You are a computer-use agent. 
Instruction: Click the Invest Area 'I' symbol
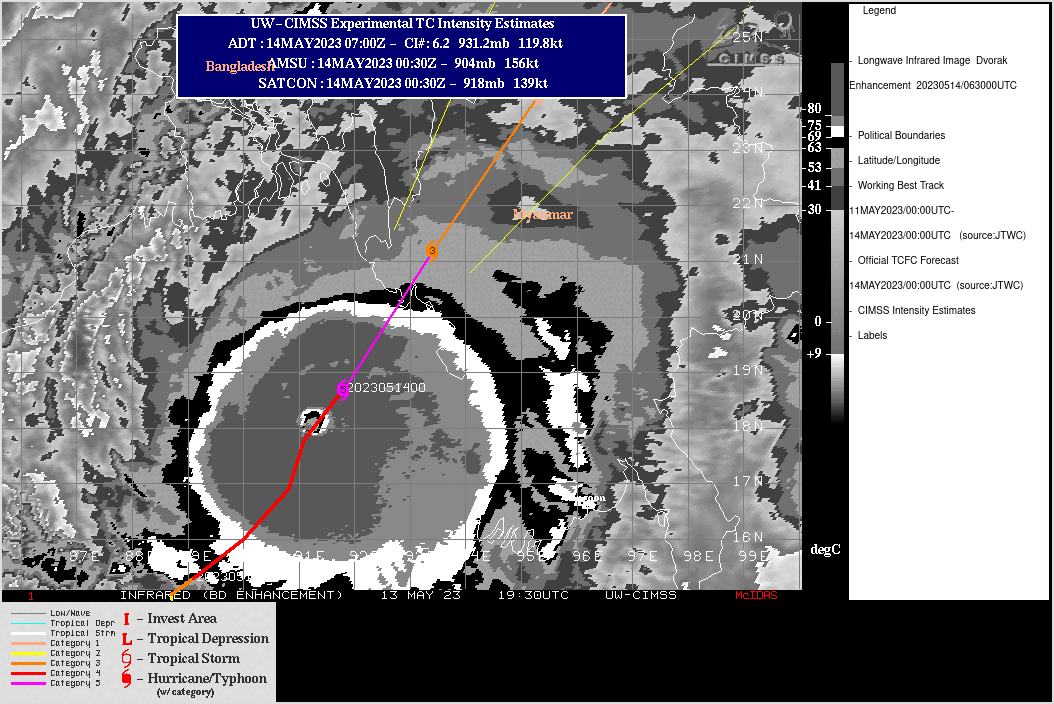126,619
